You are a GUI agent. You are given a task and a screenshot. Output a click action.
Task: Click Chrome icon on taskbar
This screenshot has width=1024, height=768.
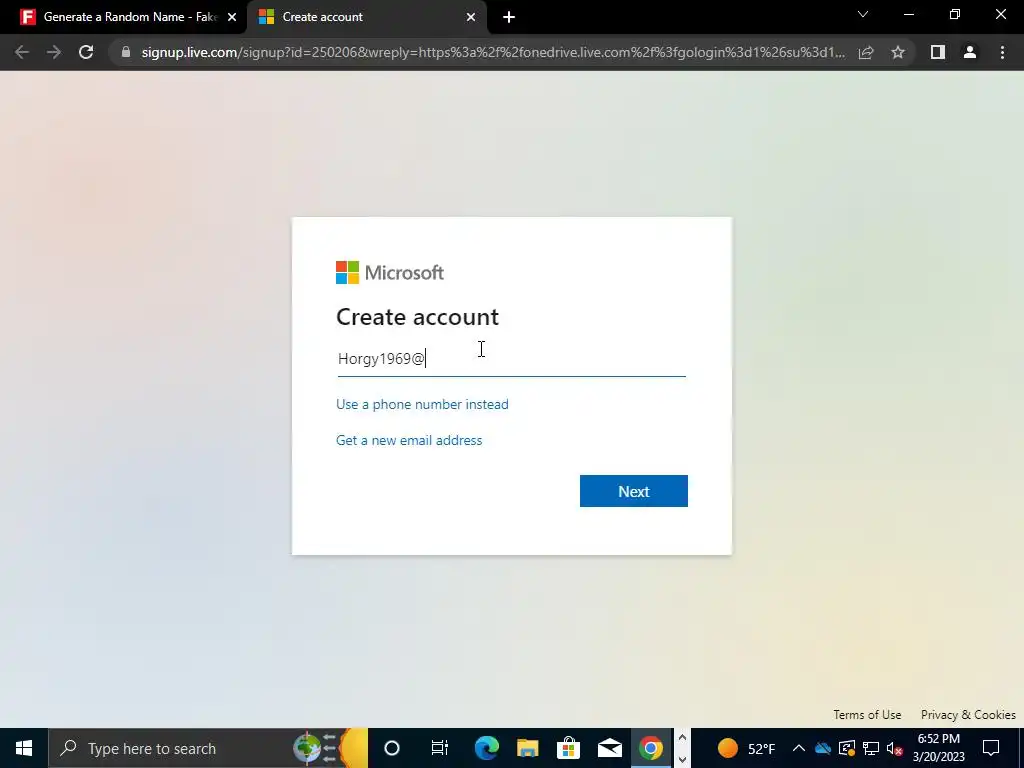650,748
